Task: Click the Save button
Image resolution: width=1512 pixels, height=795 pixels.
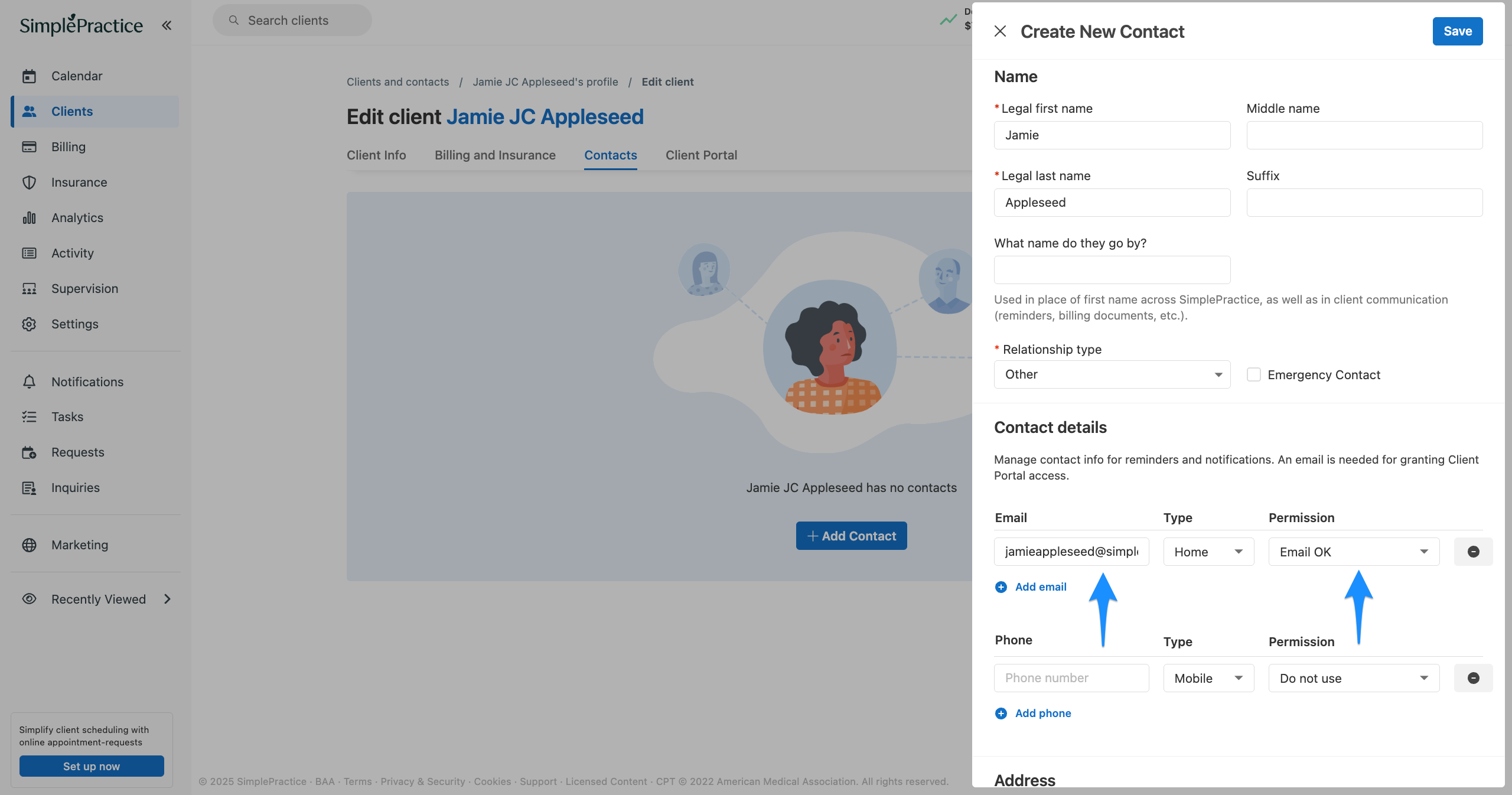Action: click(x=1457, y=31)
